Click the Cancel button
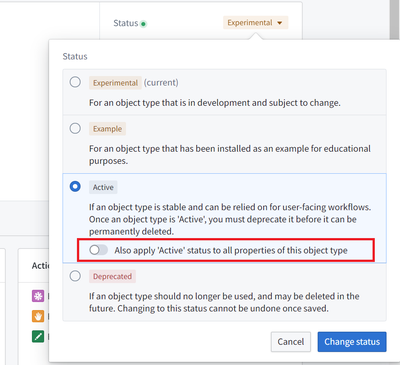Image resolution: width=400 pixels, height=365 pixels. click(x=291, y=342)
